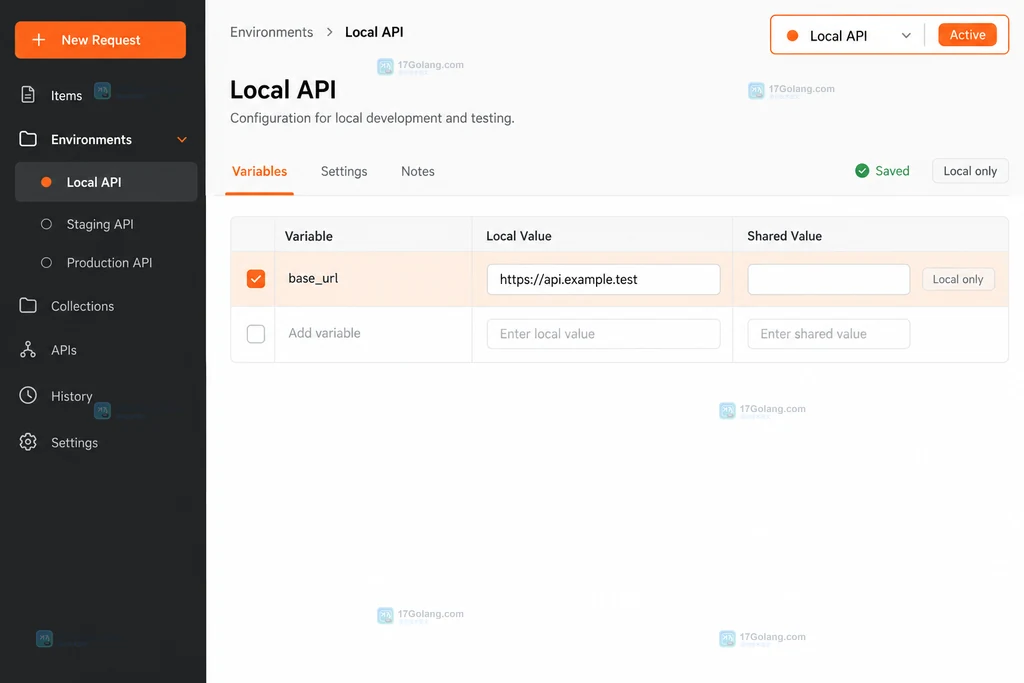Click the Local only button beside Saved
1024x683 pixels.
970,170
